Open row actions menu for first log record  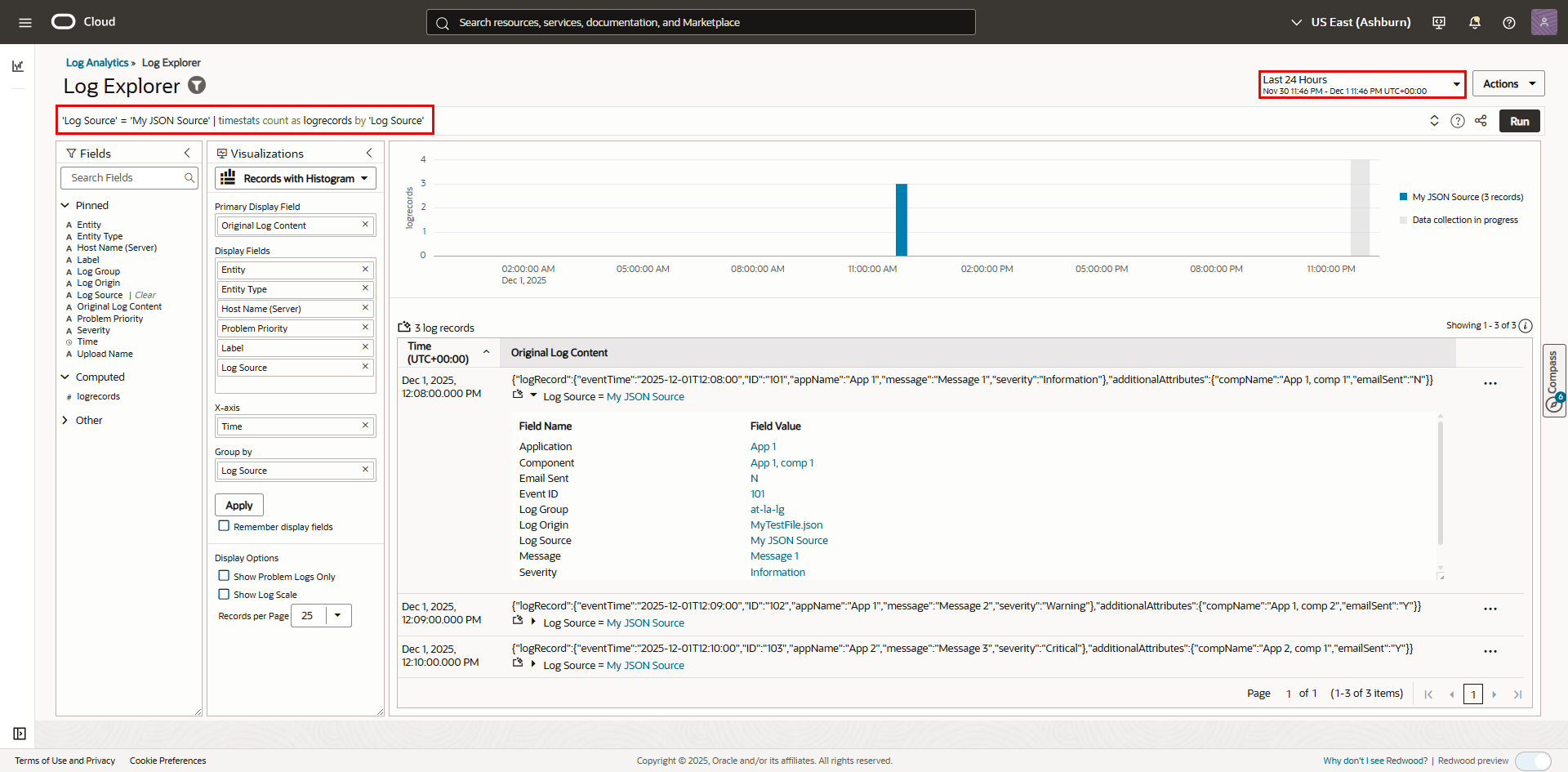(1490, 383)
